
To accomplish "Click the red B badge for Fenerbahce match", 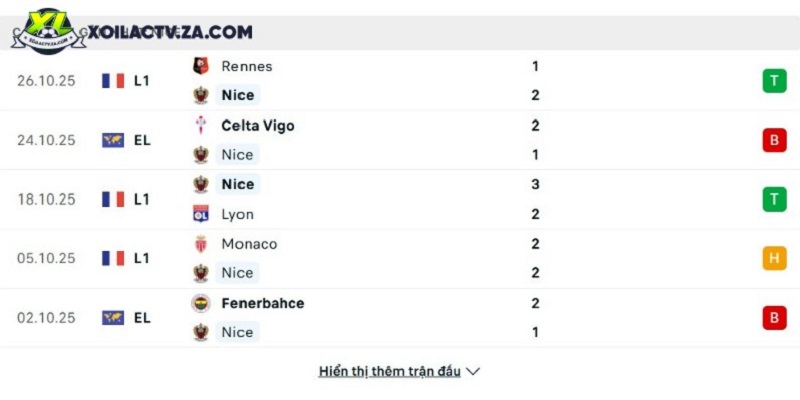I will (x=774, y=318).
